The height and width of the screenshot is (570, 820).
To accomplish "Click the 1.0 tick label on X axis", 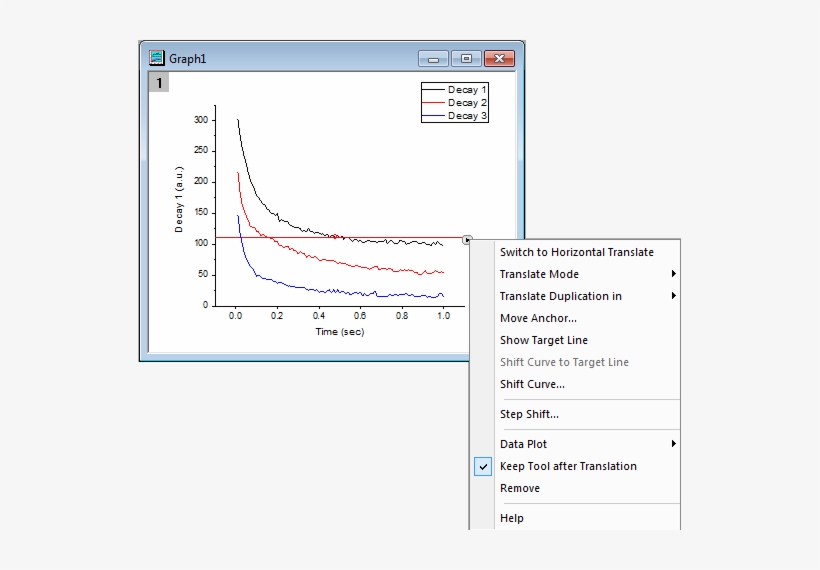I will 443,316.
